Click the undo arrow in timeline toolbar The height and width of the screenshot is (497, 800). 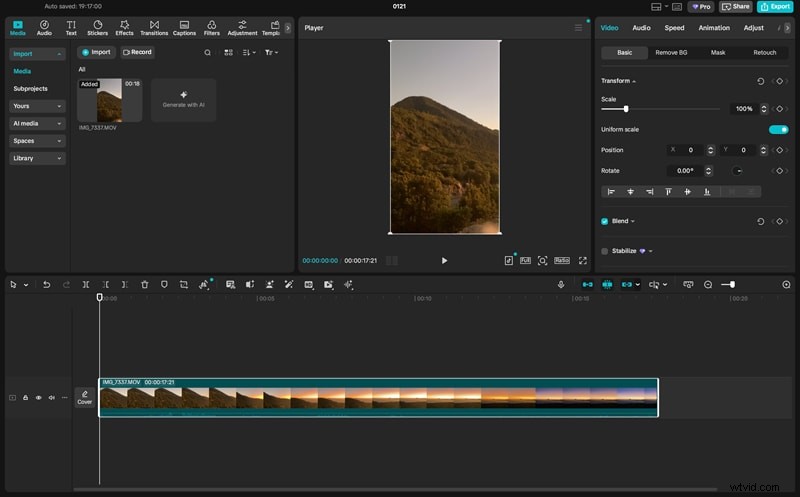tap(46, 285)
